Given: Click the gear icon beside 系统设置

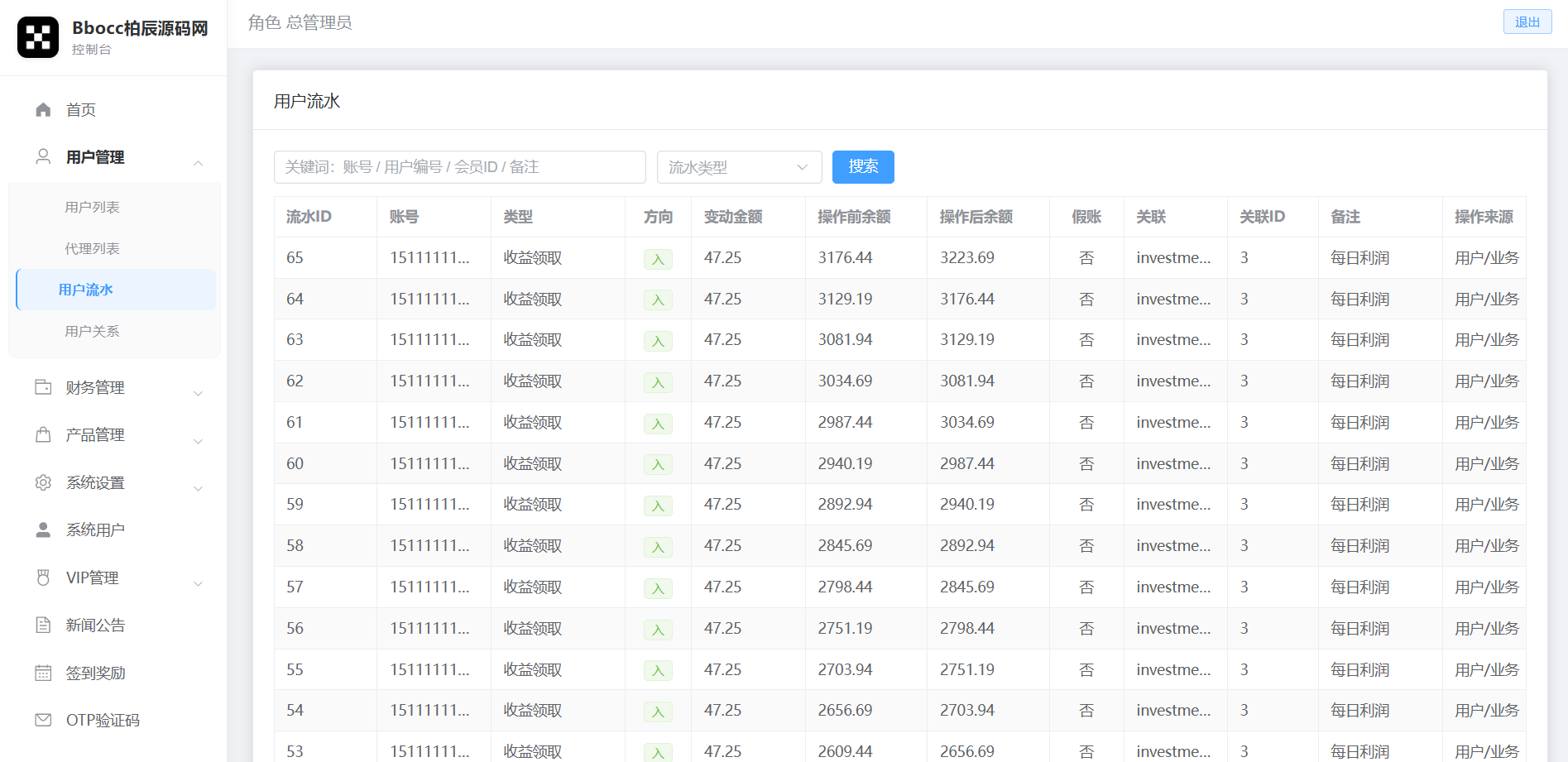Looking at the screenshot, I should [x=44, y=482].
